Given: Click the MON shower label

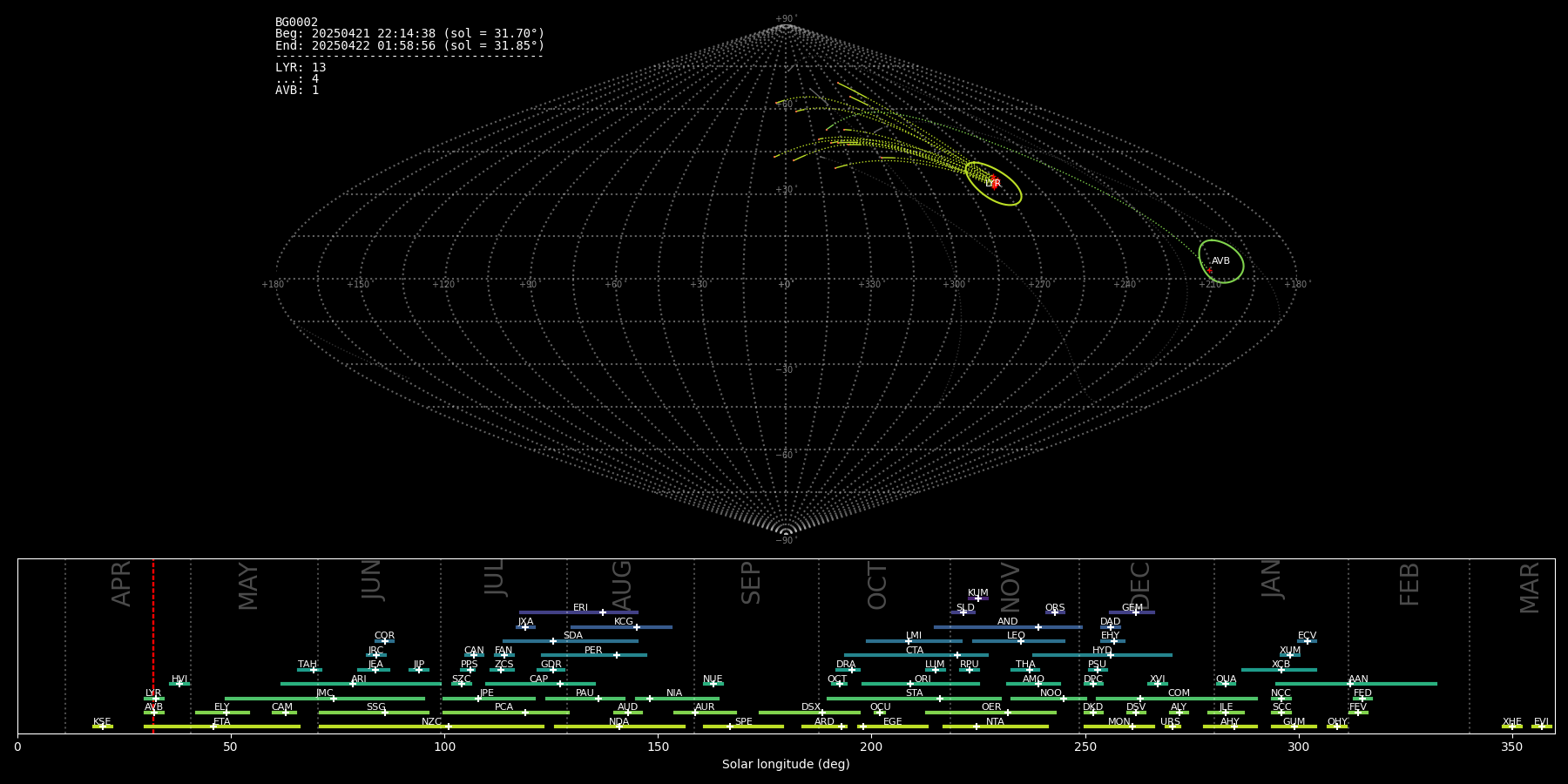Looking at the screenshot, I should tap(1119, 722).
